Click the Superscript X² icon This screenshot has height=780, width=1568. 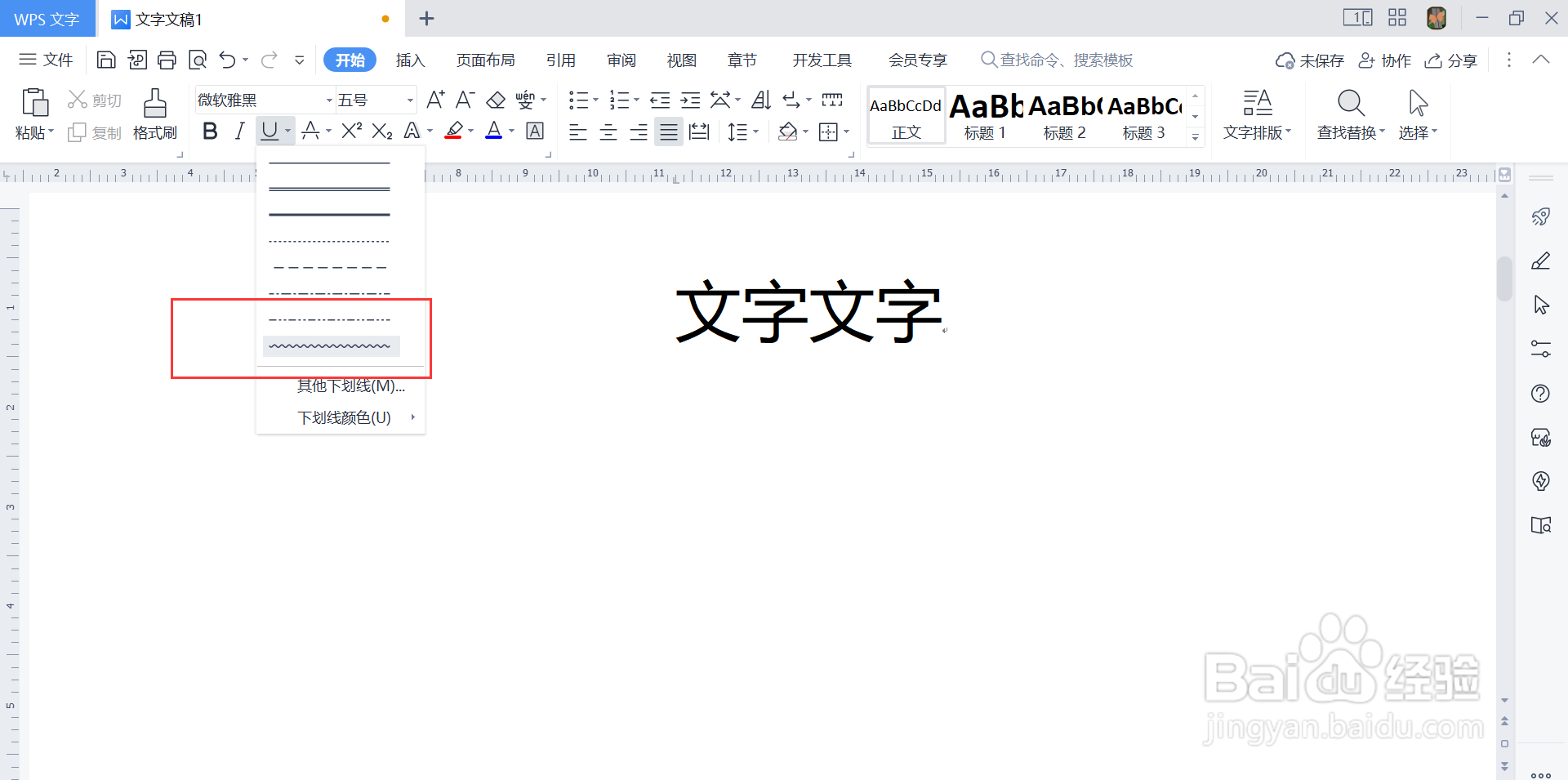click(352, 131)
